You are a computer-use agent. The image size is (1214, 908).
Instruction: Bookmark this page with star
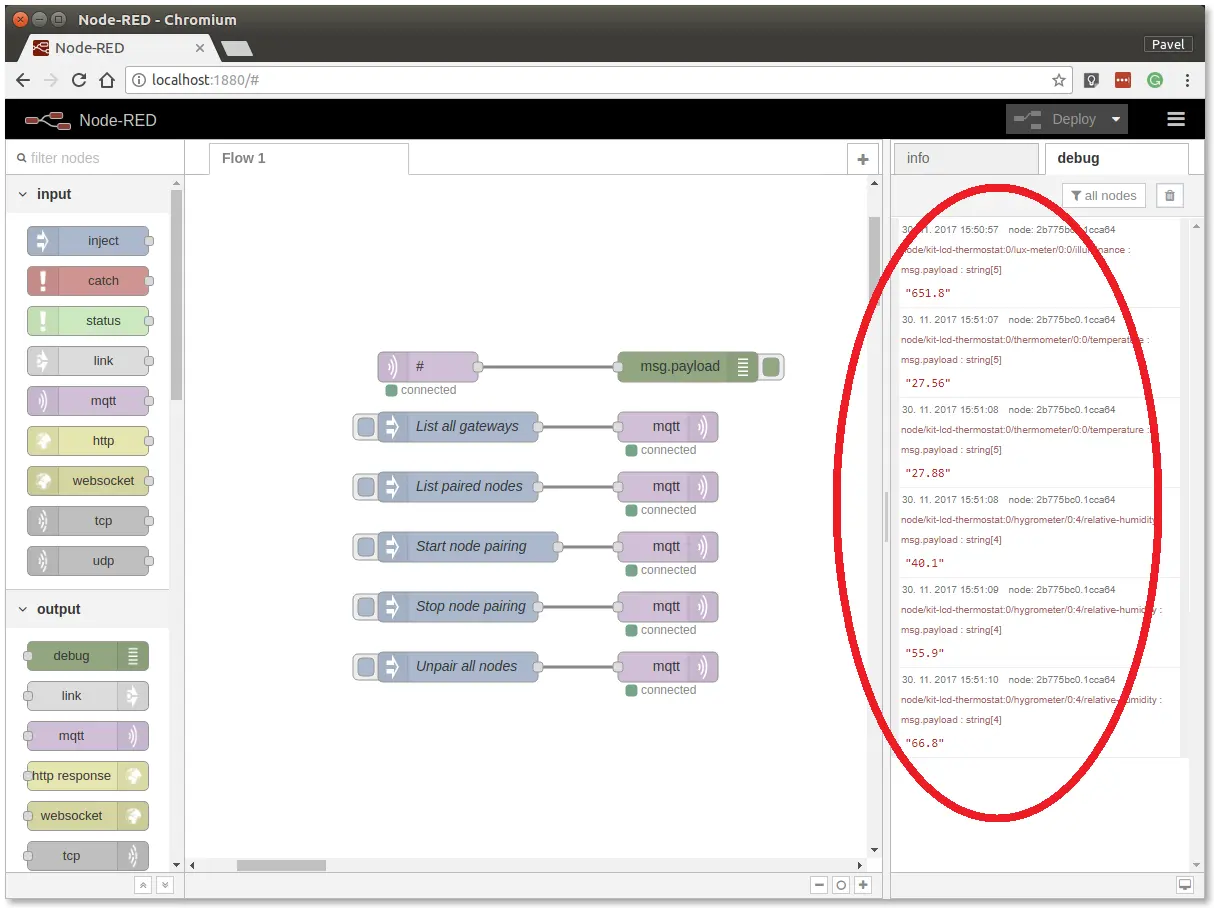click(1058, 80)
